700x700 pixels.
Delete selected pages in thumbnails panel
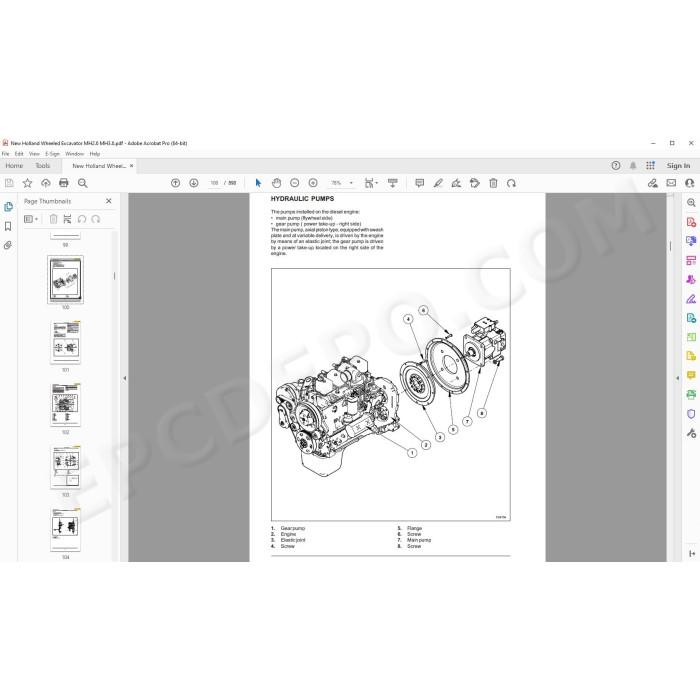pos(53,219)
